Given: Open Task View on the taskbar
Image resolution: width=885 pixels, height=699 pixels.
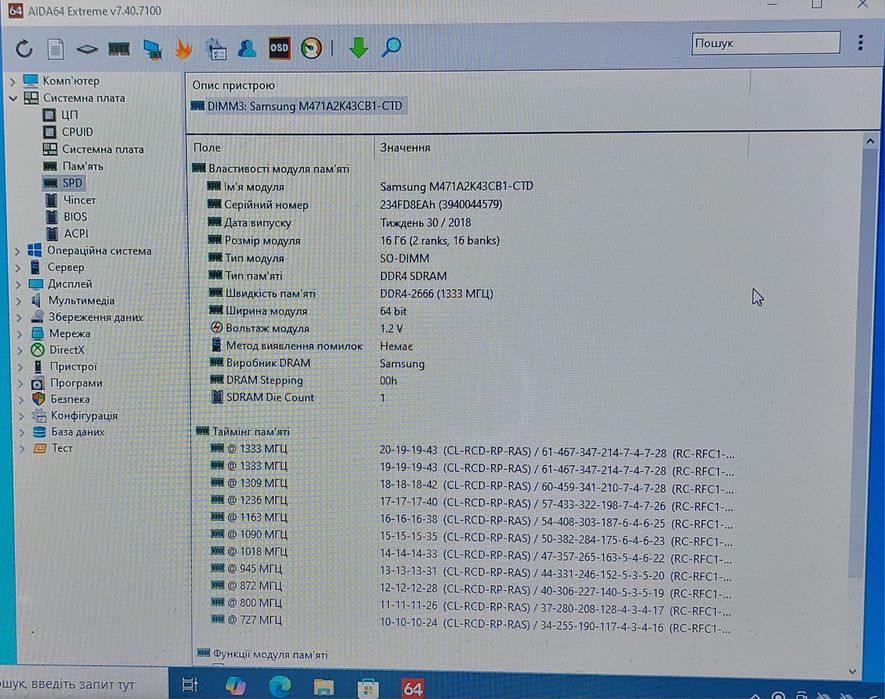Looking at the screenshot, I should point(190,686).
